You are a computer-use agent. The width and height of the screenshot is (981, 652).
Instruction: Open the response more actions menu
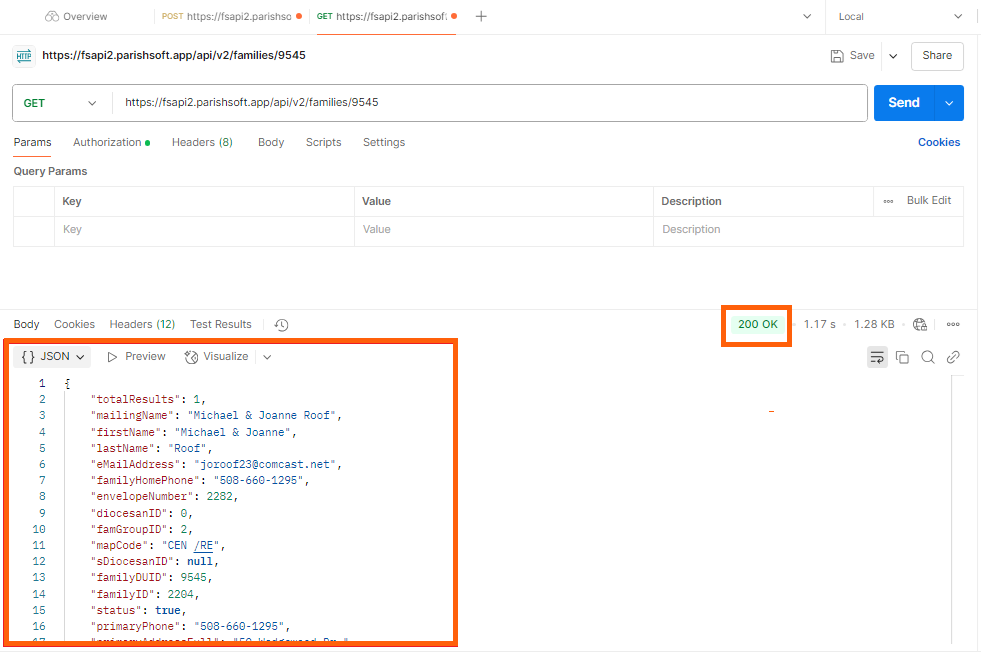click(953, 325)
